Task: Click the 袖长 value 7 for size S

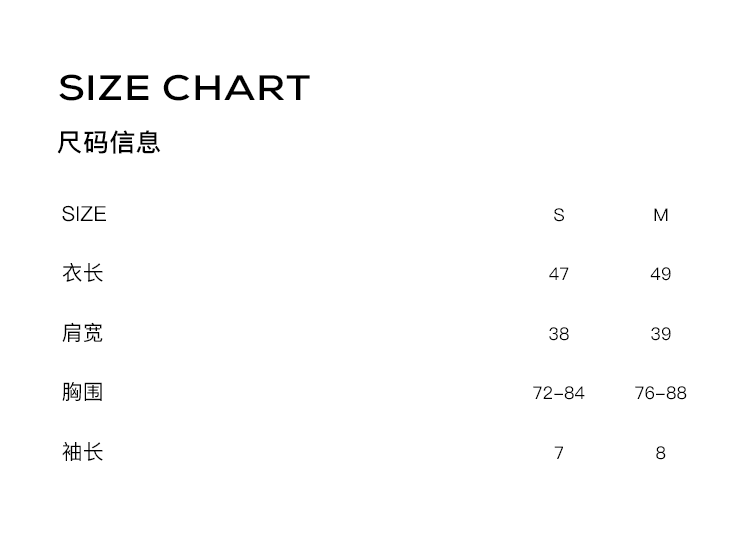Action: pos(559,453)
